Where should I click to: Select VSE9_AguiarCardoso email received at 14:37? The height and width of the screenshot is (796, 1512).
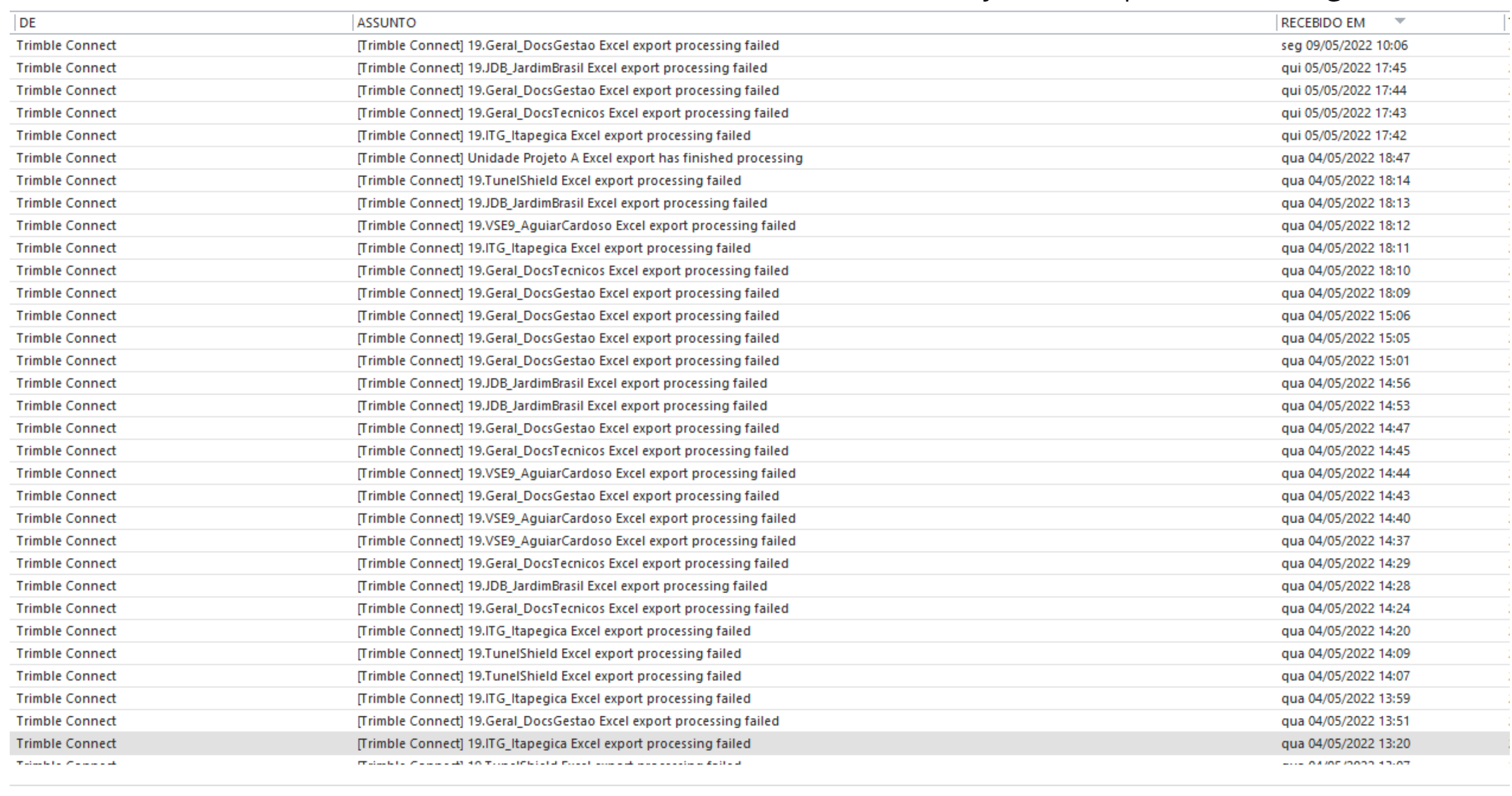(759, 541)
